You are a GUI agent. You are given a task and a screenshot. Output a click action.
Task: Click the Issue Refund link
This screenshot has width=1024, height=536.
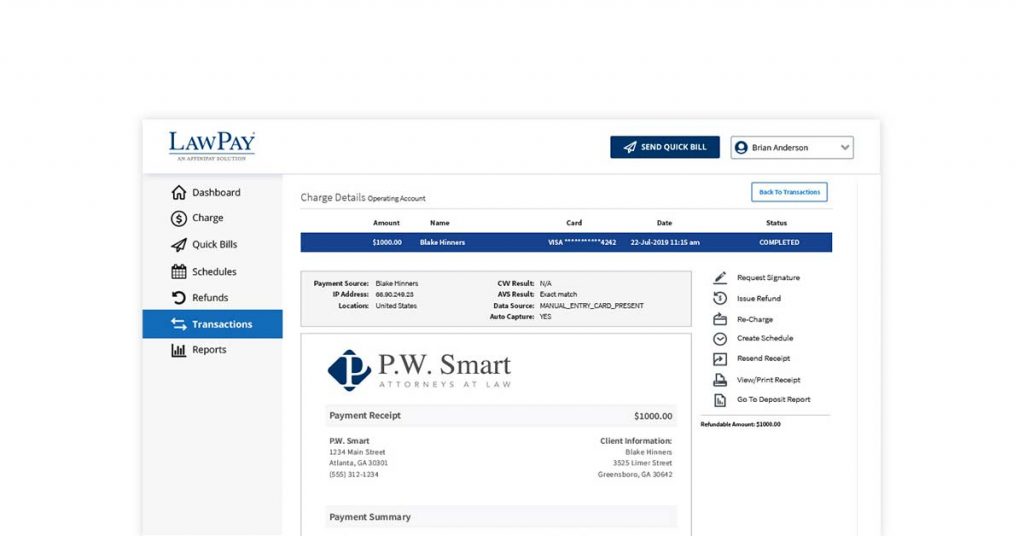point(759,298)
